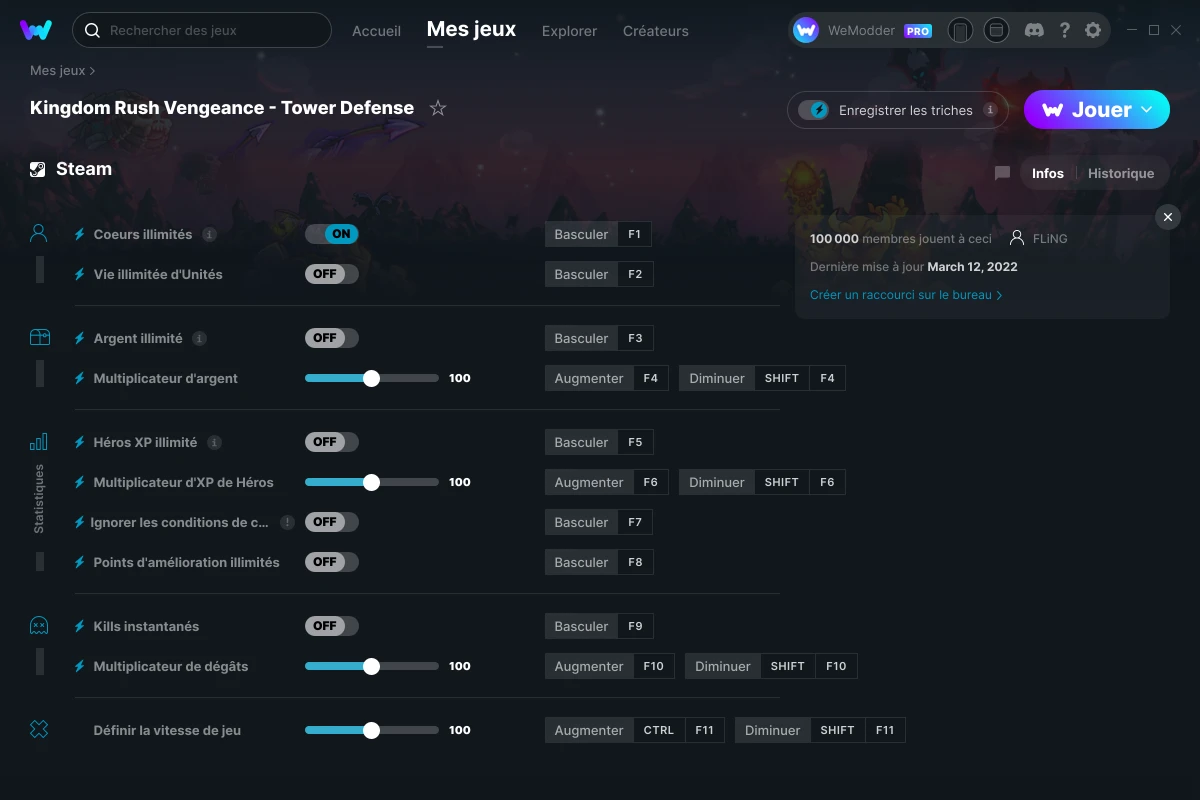This screenshot has width=1200, height=800.
Task: Select the Statistiques bar chart icon
Action: [x=39, y=442]
